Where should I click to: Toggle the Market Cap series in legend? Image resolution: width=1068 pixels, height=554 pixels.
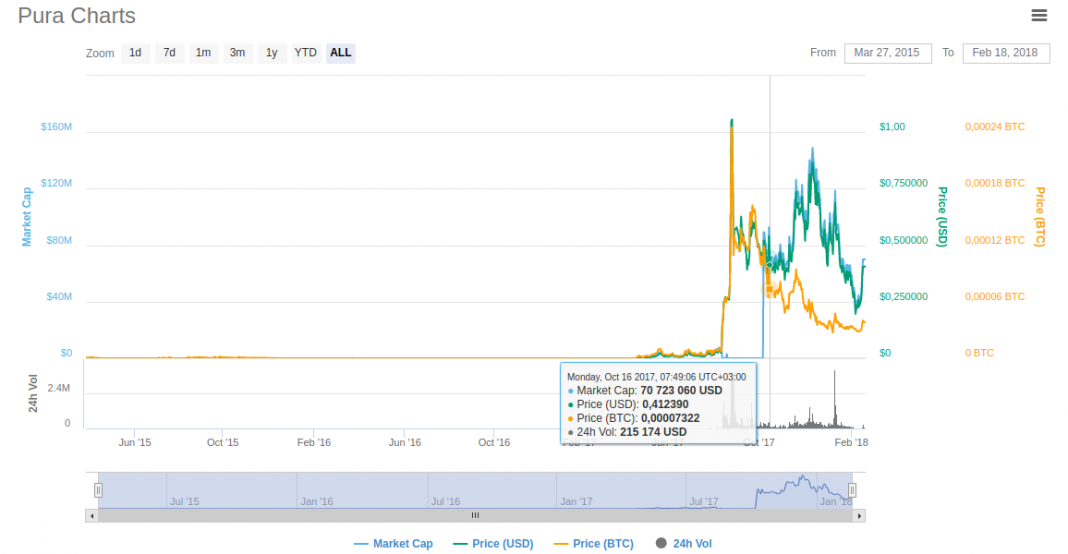(x=394, y=544)
